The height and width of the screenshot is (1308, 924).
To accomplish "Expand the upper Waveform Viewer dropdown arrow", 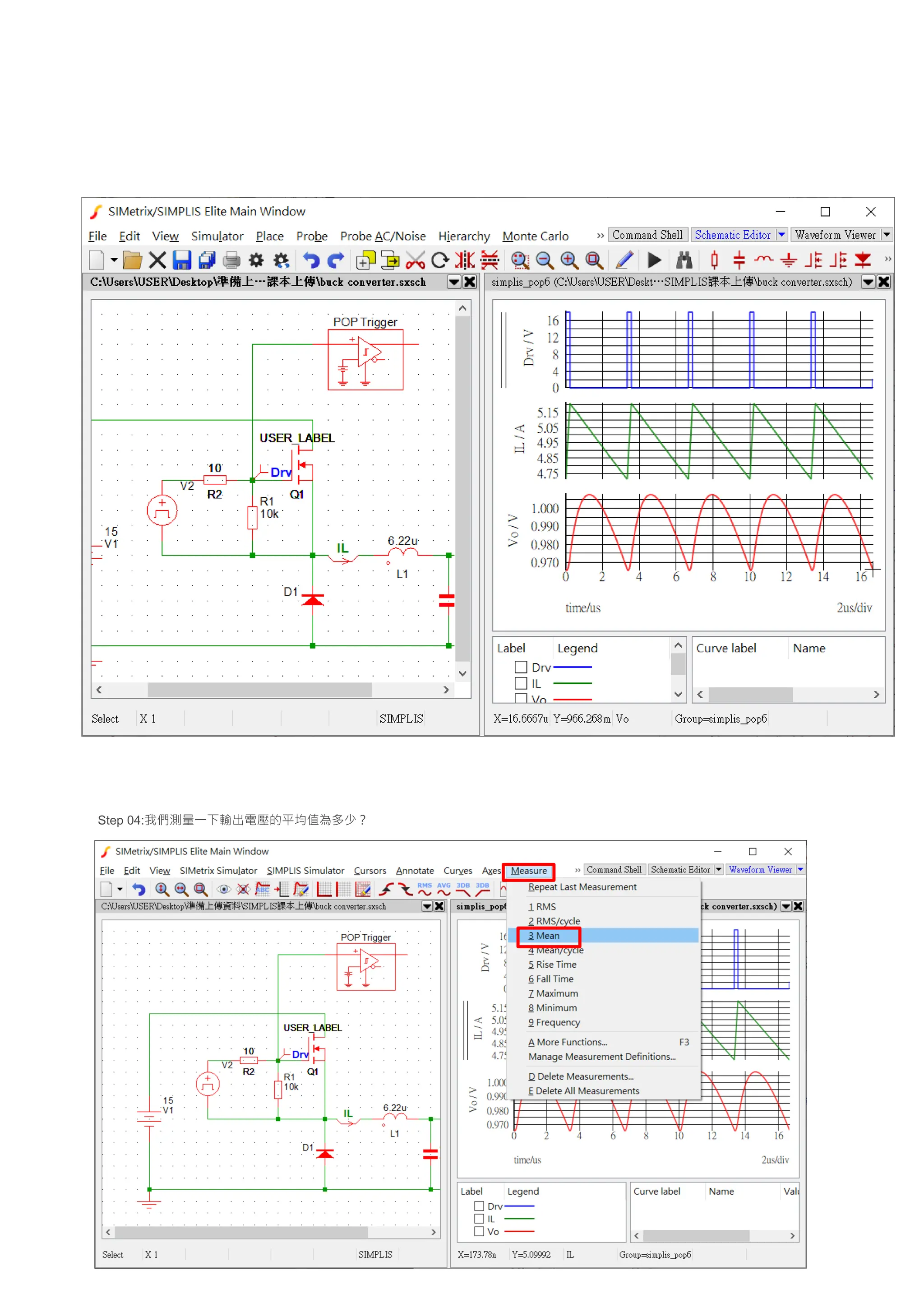I will pos(886,235).
